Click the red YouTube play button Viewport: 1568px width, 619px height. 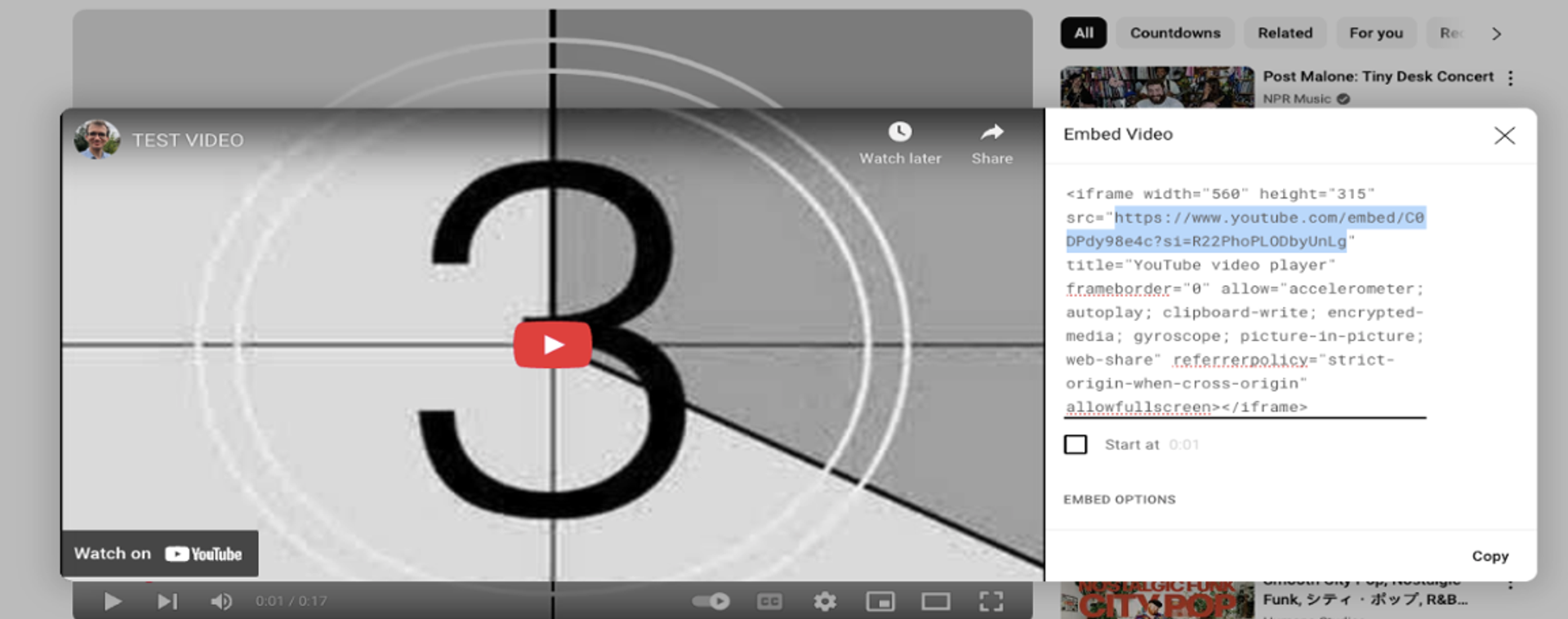click(x=553, y=344)
